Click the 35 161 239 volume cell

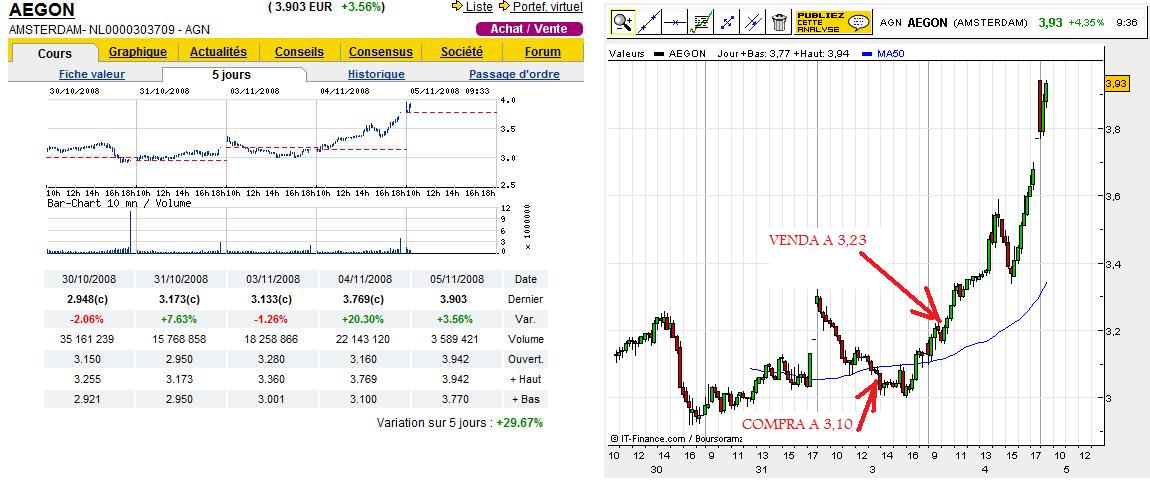(89, 340)
